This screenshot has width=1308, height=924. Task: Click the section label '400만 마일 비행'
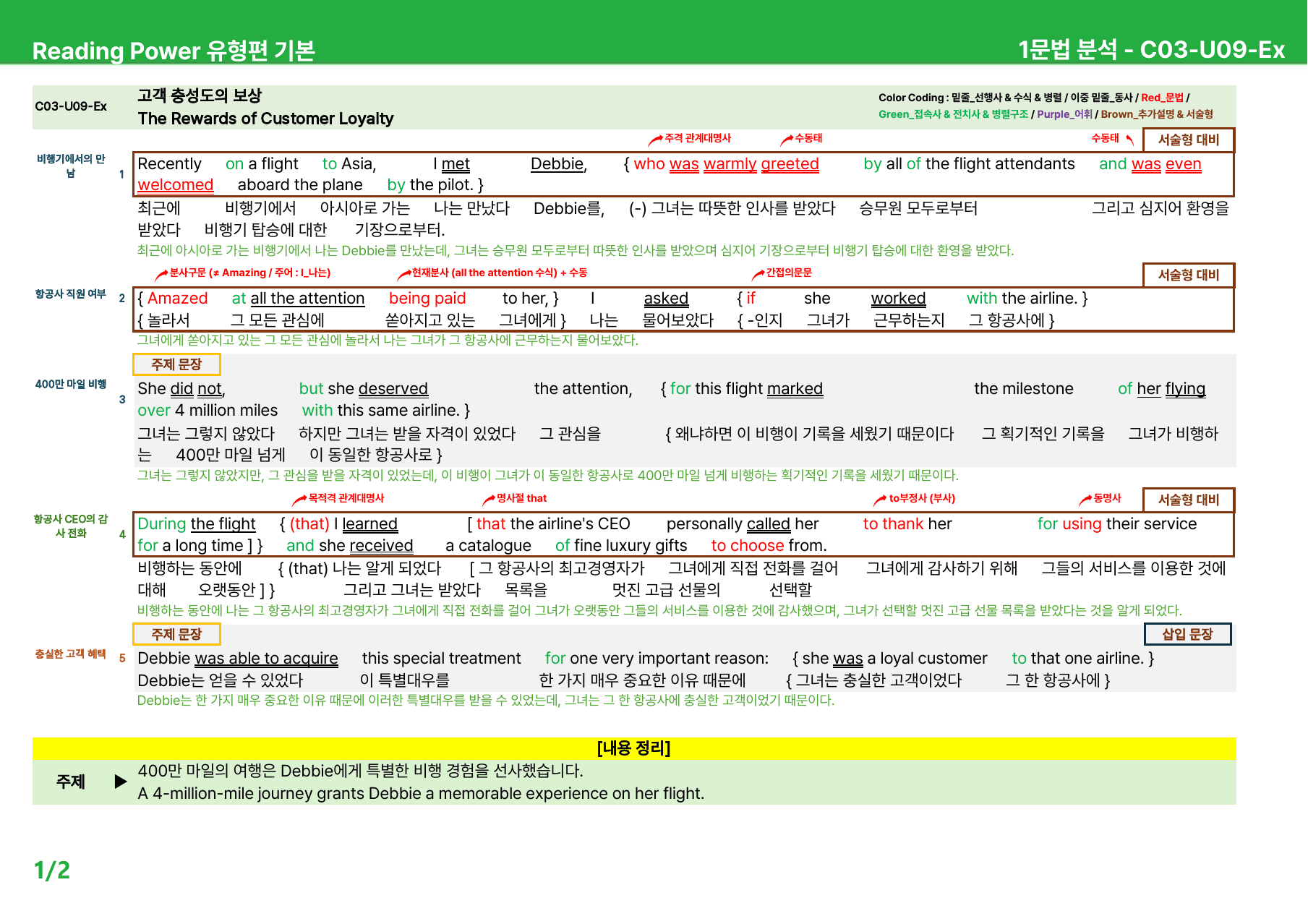(x=71, y=385)
